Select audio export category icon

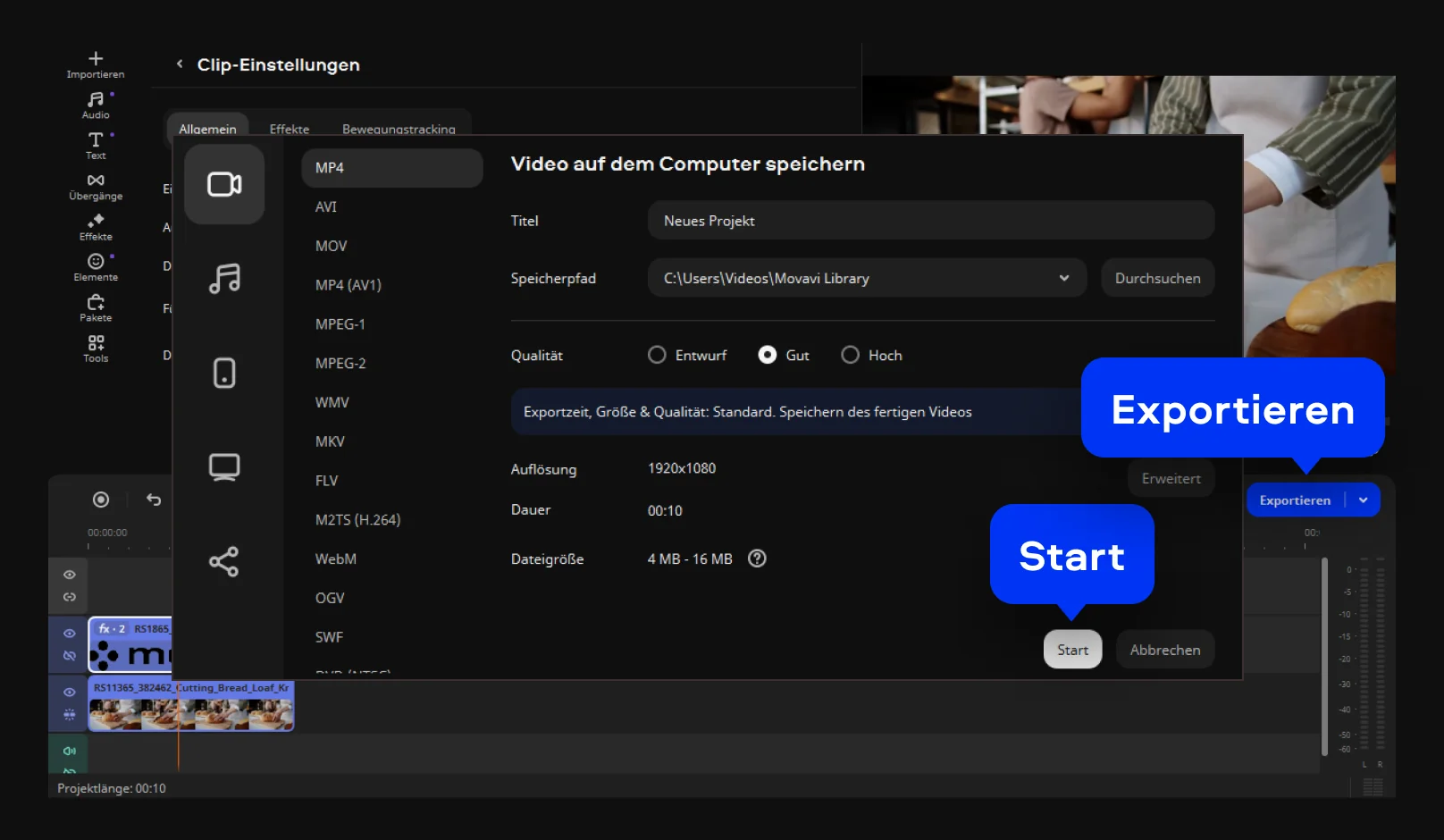tap(224, 279)
